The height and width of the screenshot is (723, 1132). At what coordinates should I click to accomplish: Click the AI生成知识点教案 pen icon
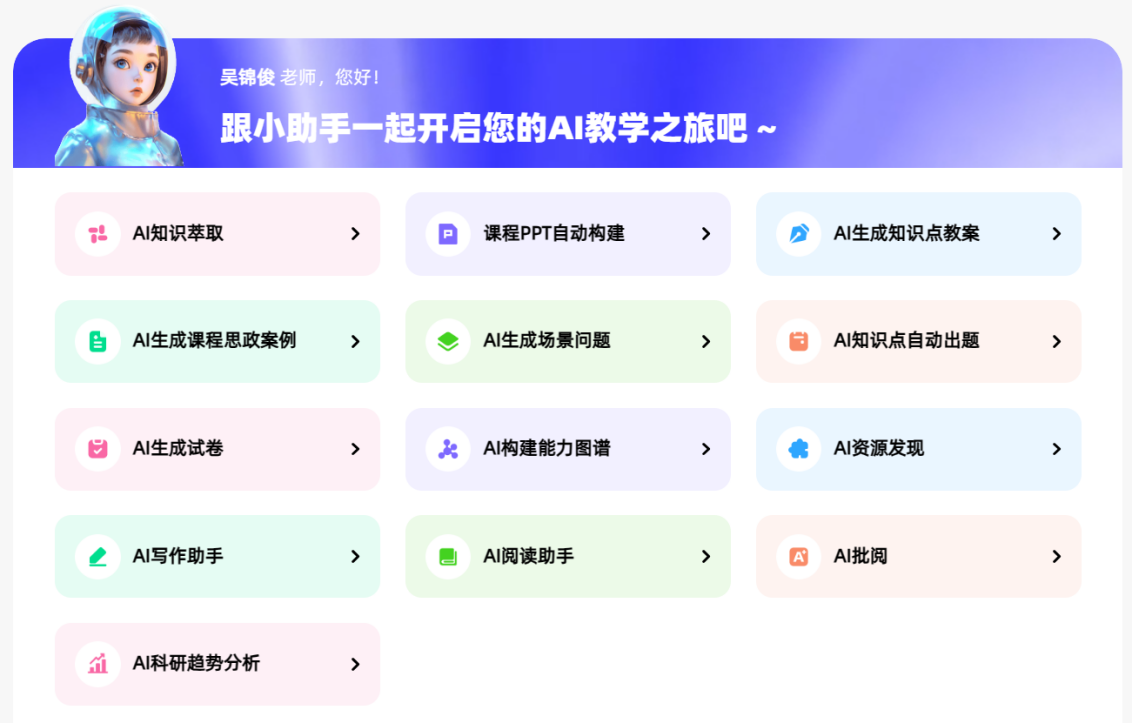(799, 234)
